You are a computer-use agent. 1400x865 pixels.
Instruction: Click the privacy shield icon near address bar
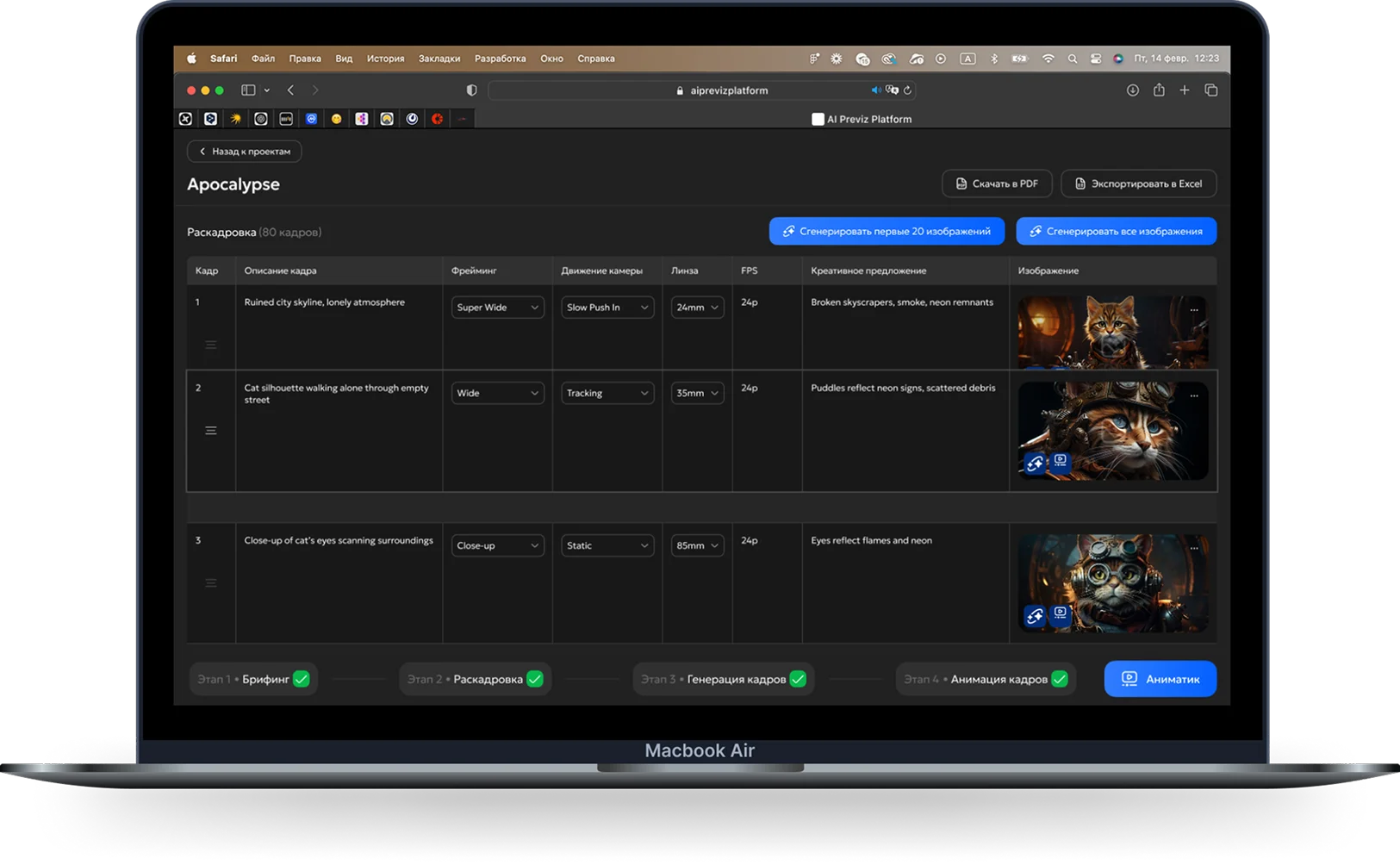(x=471, y=90)
